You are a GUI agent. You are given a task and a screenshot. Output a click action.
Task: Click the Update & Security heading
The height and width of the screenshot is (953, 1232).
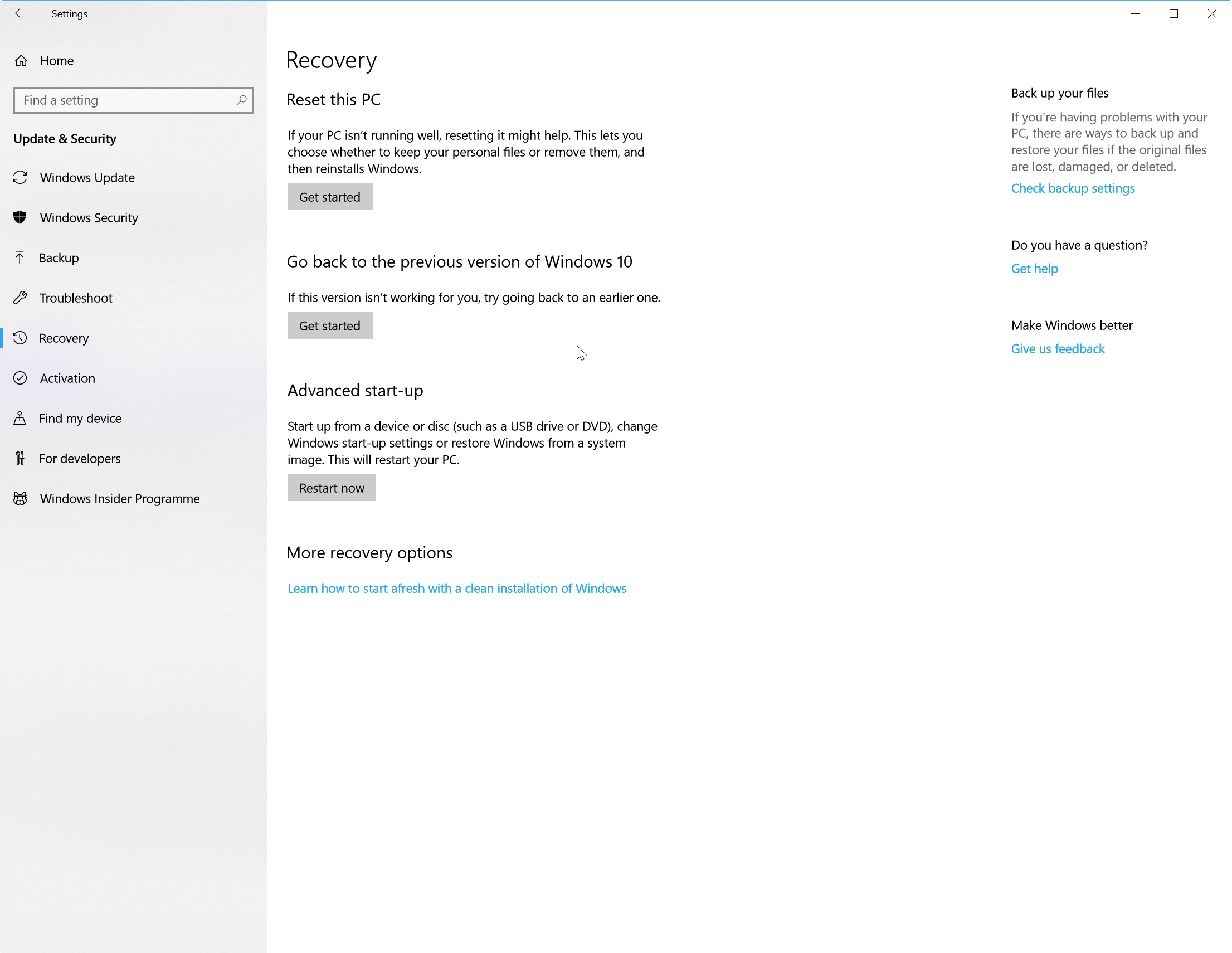click(x=65, y=138)
